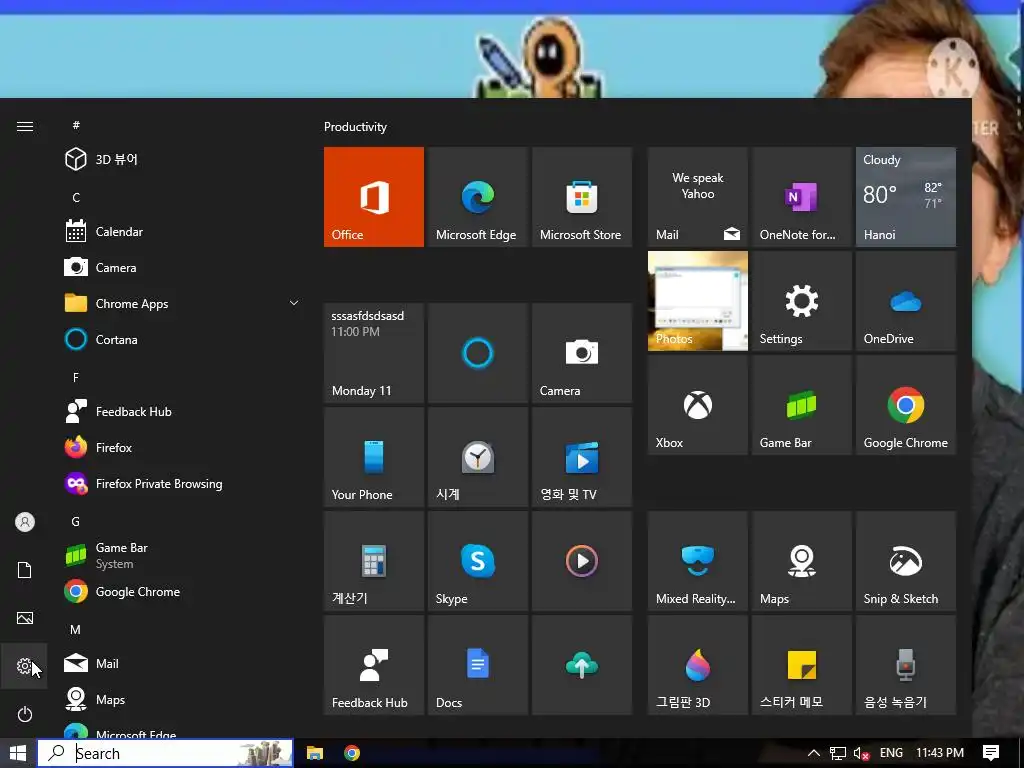The width and height of the screenshot is (1024, 768).
Task: Open the Docs tile
Action: (x=477, y=665)
